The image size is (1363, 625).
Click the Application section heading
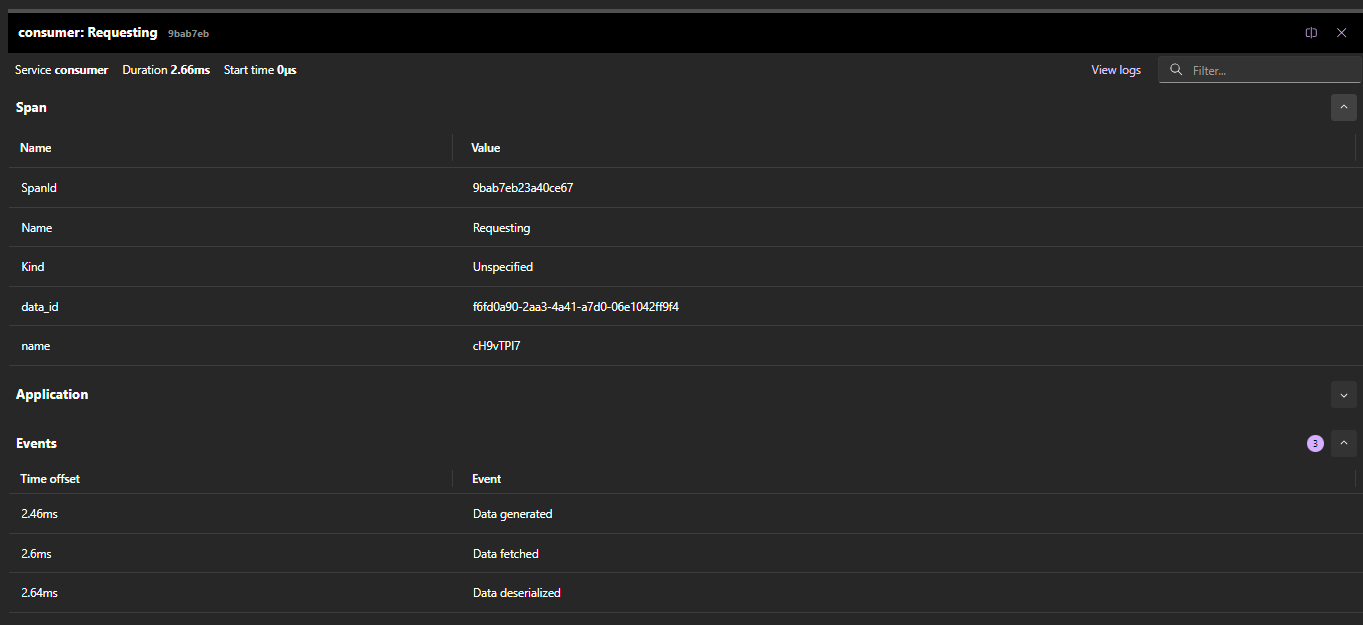(52, 395)
